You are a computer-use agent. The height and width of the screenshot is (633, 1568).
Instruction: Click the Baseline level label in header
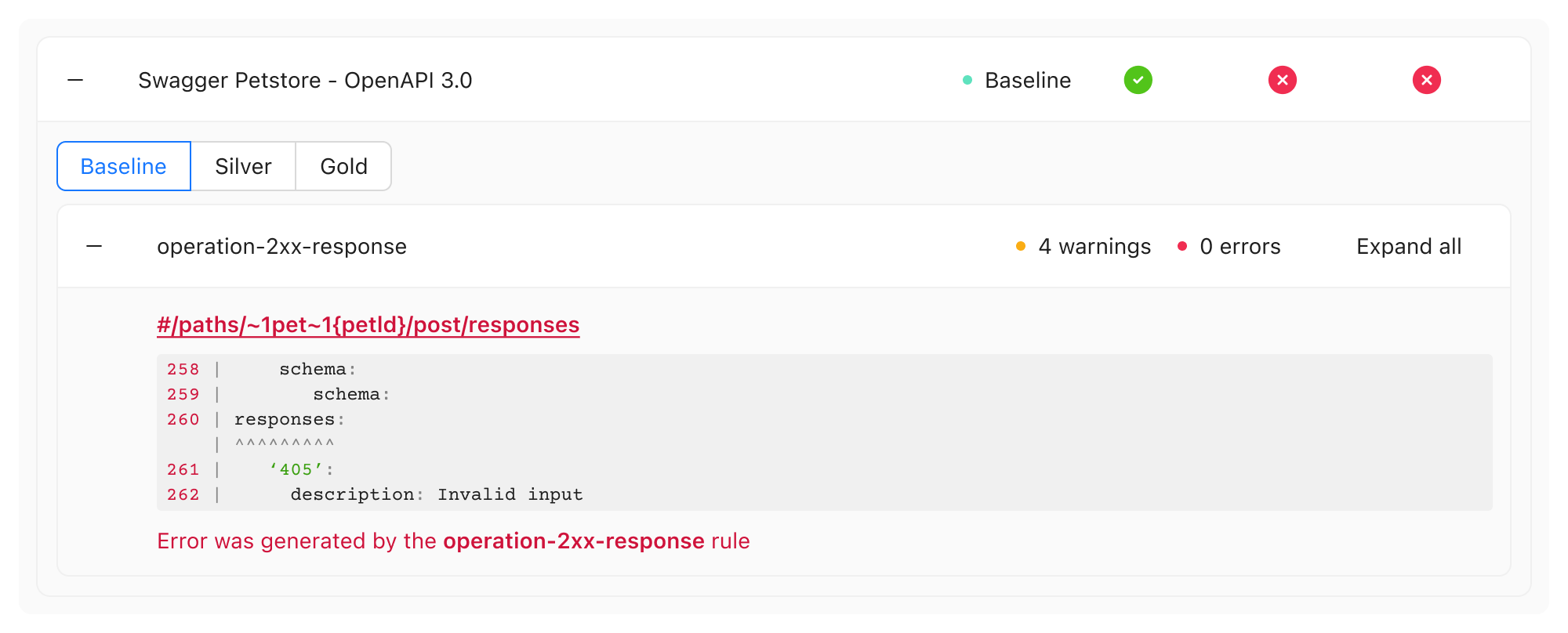click(1027, 80)
